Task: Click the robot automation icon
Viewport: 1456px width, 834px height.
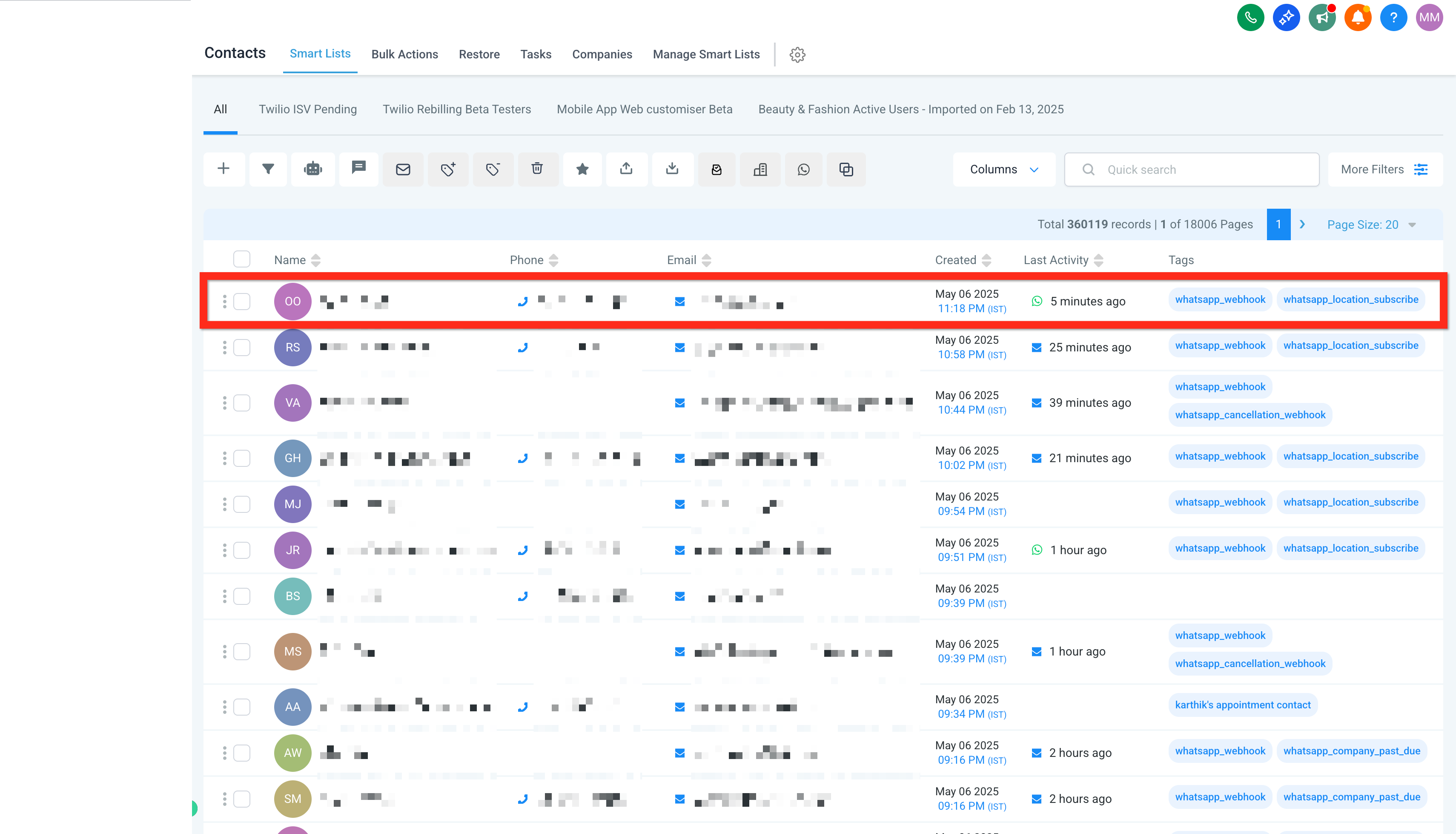Action: pyautogui.click(x=313, y=169)
